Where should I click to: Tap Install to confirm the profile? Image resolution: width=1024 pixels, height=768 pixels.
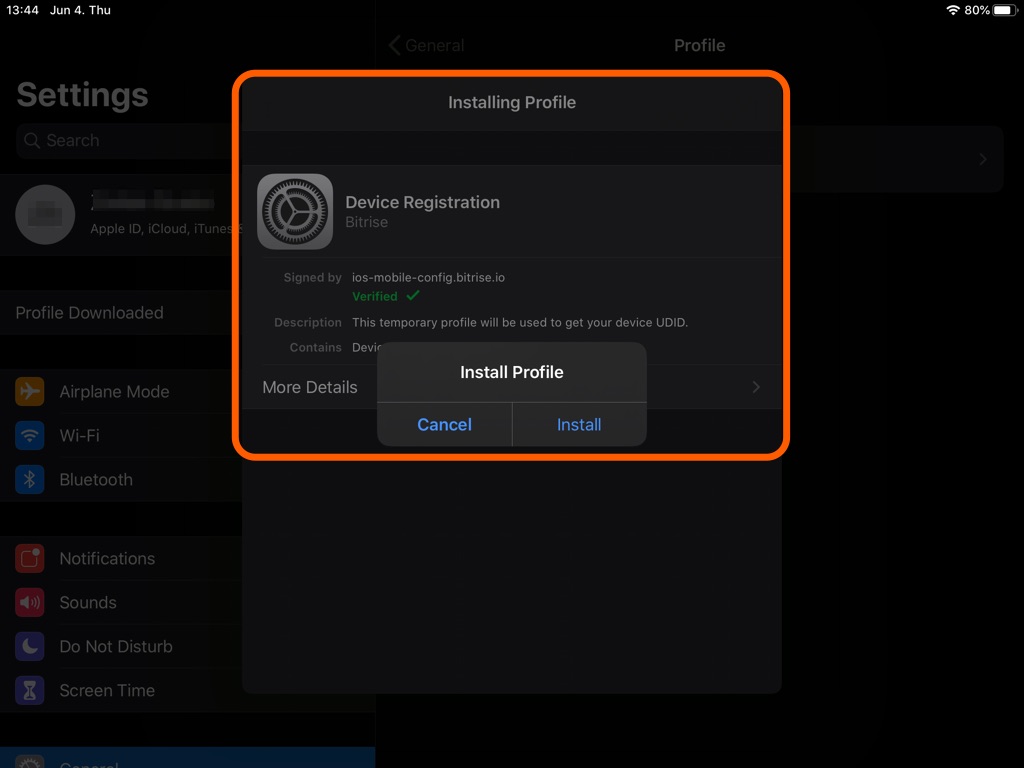pos(579,424)
